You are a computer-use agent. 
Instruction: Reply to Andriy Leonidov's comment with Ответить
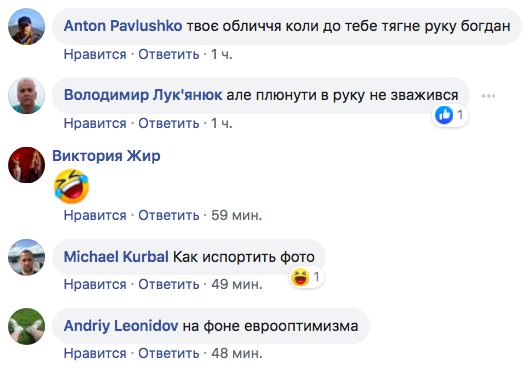(x=169, y=353)
